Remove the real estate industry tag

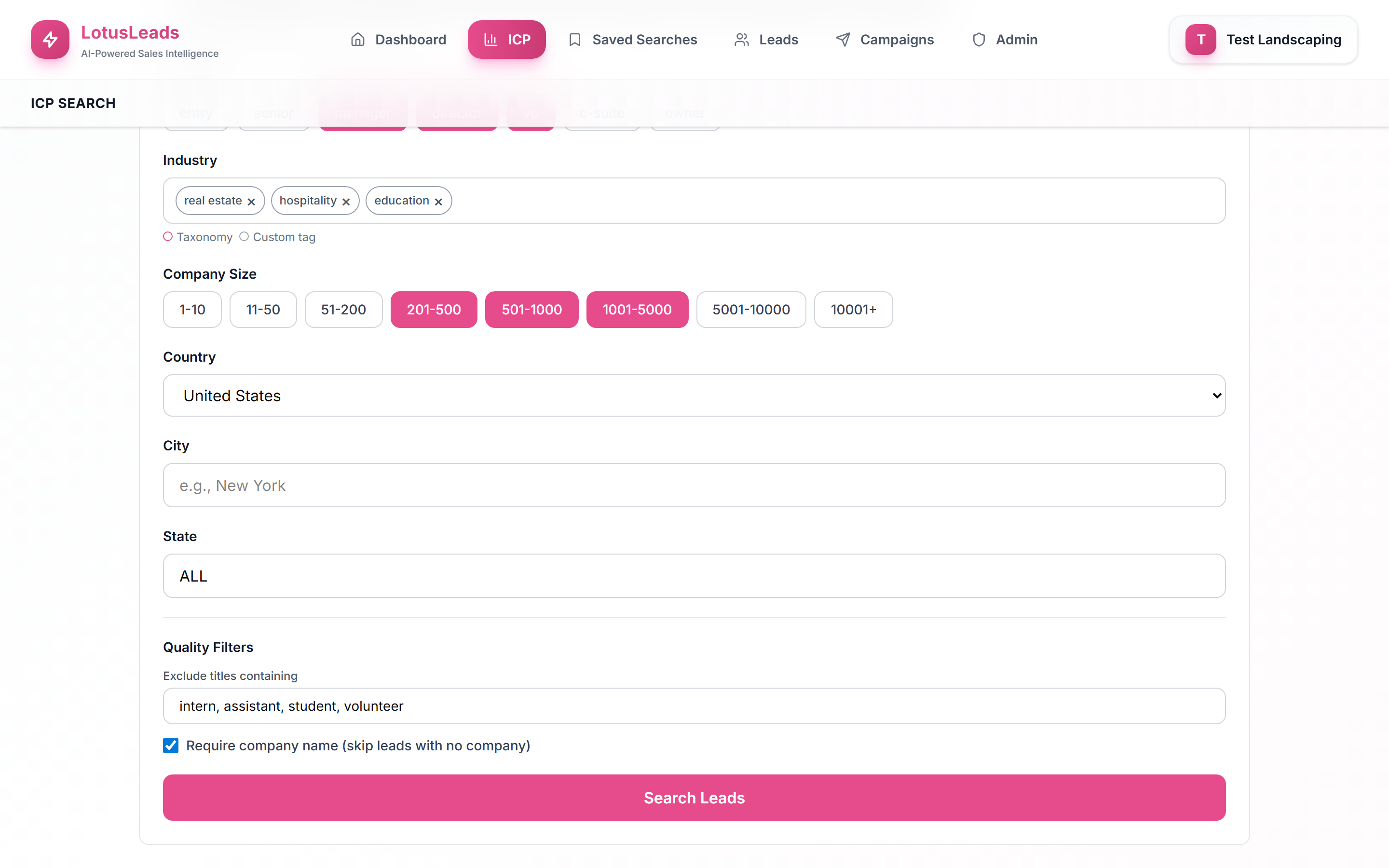(x=251, y=202)
